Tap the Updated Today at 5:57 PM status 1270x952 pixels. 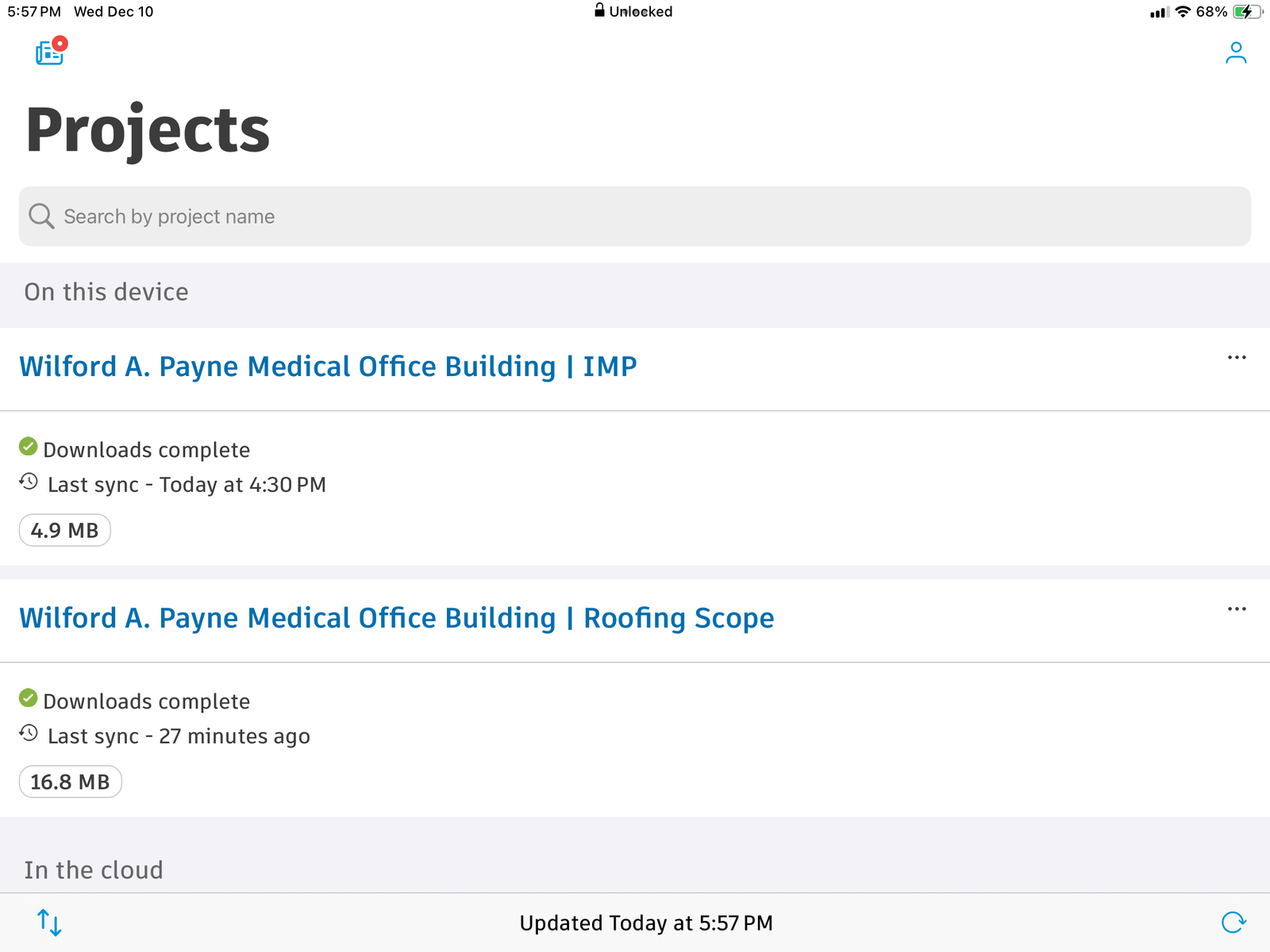tap(645, 923)
